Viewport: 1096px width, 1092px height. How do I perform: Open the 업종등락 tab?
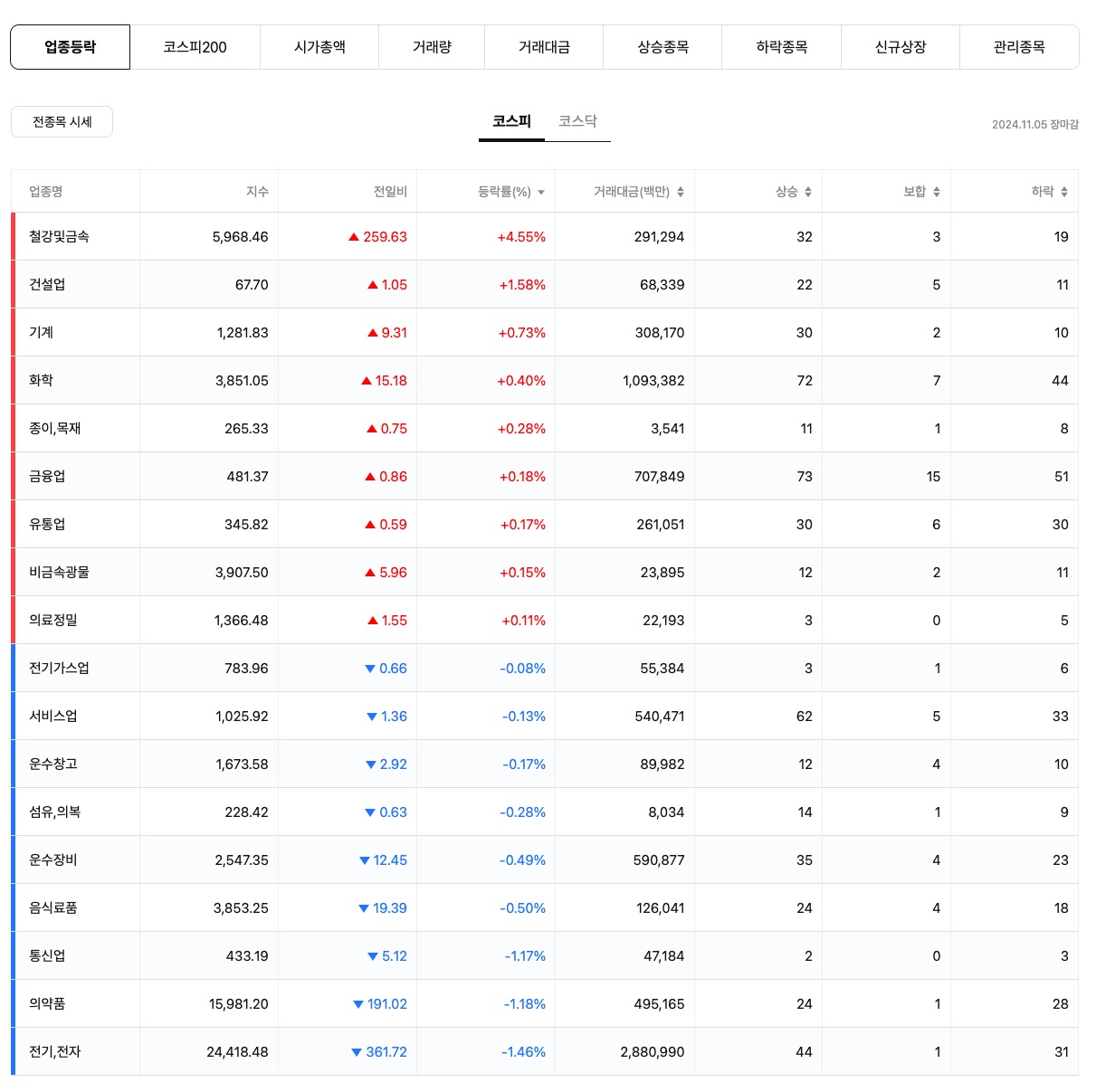[71, 47]
